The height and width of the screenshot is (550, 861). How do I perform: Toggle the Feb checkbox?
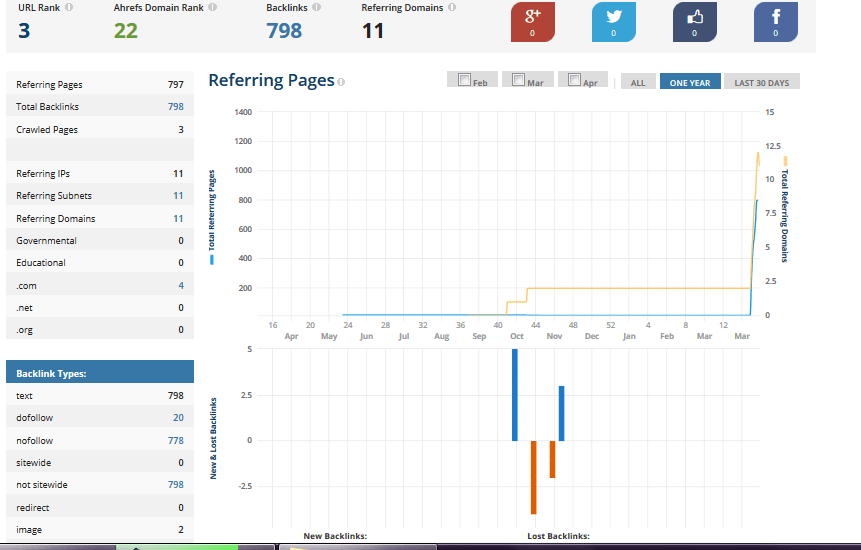pyautogui.click(x=463, y=80)
